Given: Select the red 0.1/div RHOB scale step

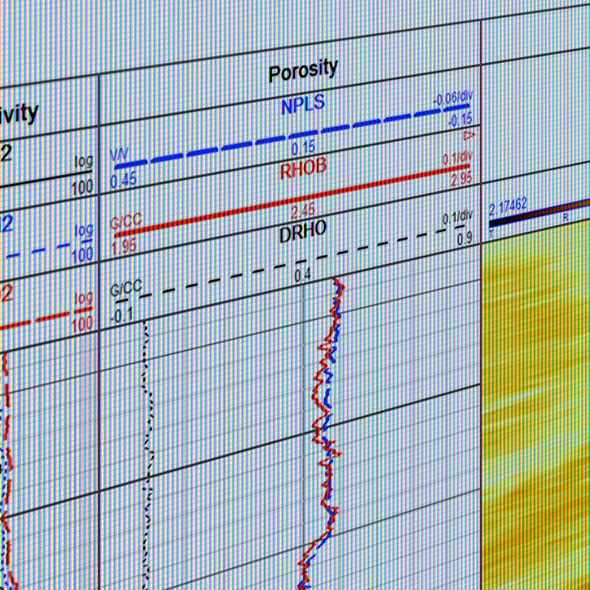Looking at the screenshot, I should coord(457,159).
